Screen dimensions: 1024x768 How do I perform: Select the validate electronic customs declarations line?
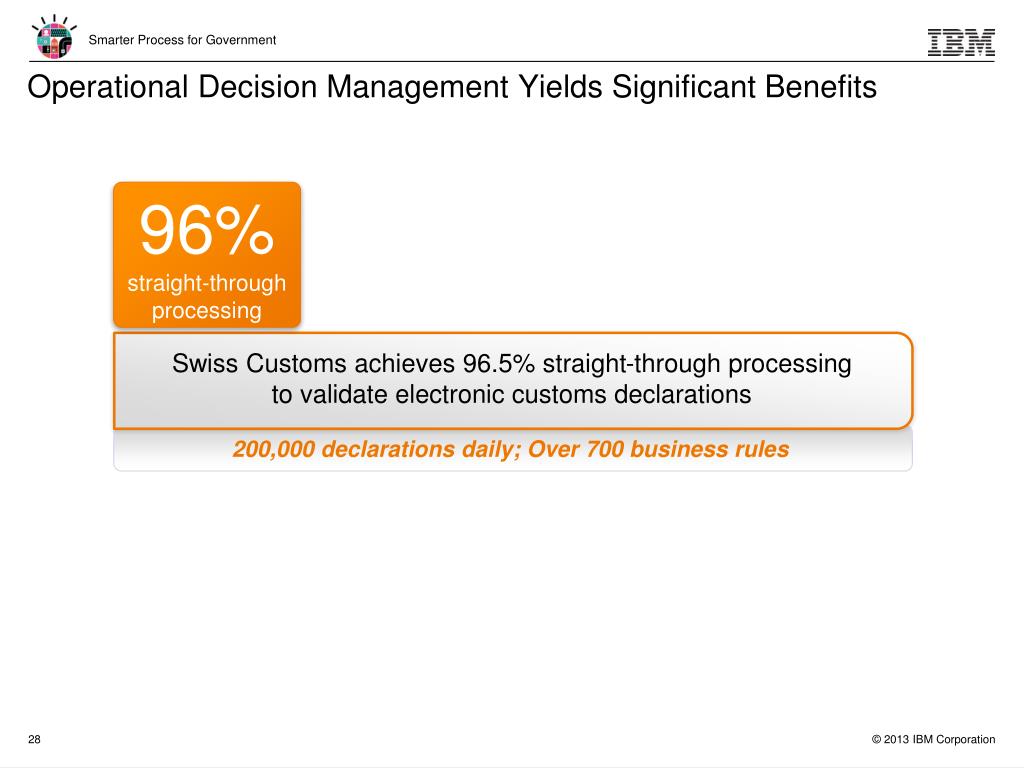tap(511, 394)
